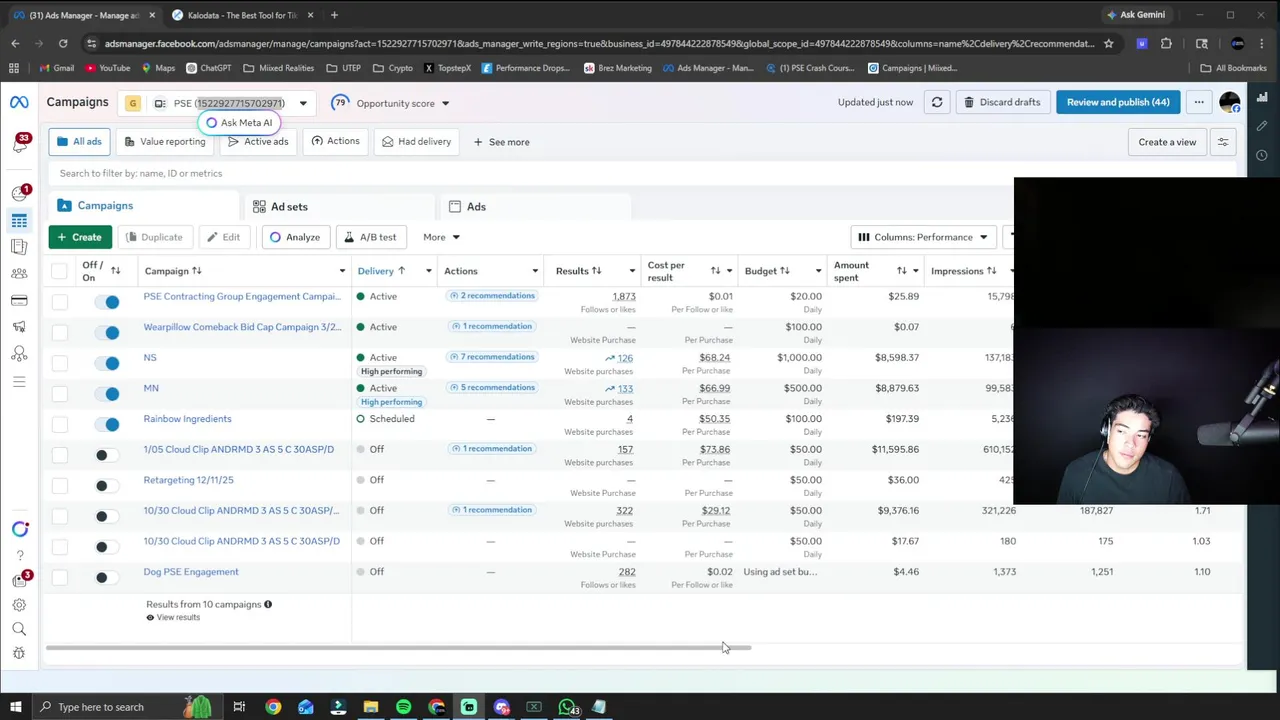Turn off the PSE Contracting Group campaign toggle
The width and height of the screenshot is (1280, 720).
(107, 301)
